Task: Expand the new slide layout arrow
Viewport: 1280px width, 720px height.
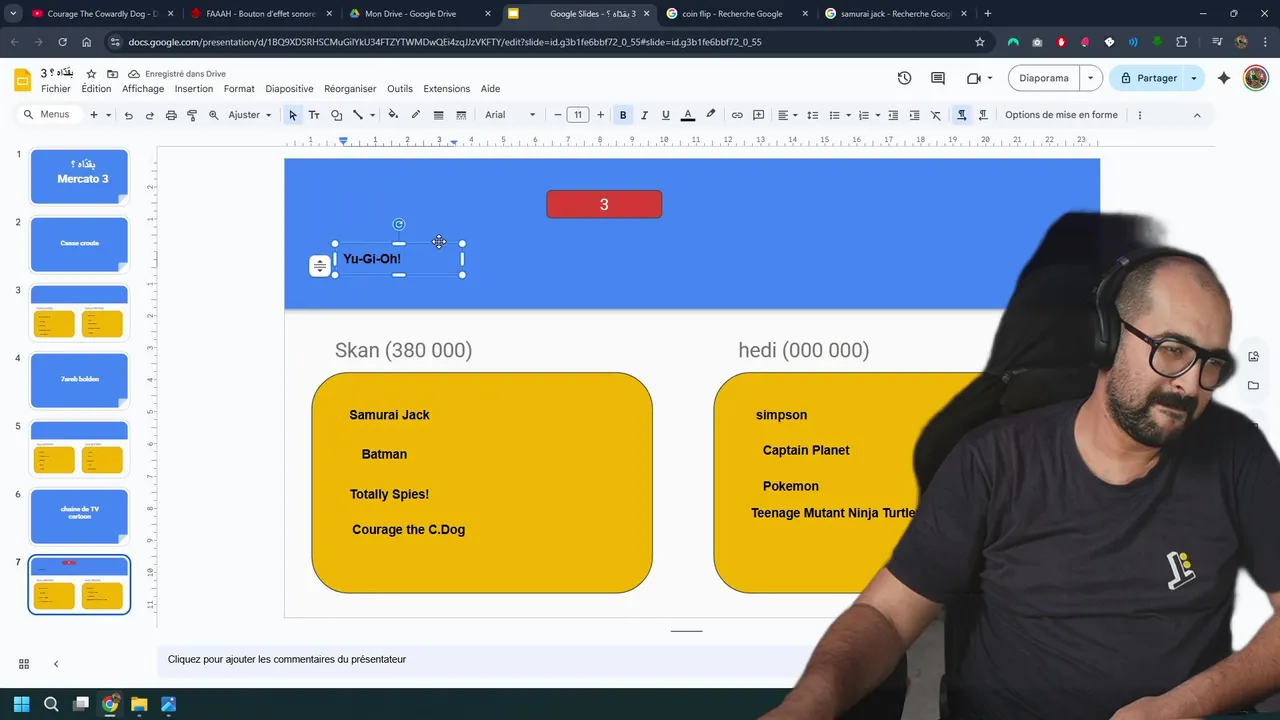Action: click(x=107, y=115)
